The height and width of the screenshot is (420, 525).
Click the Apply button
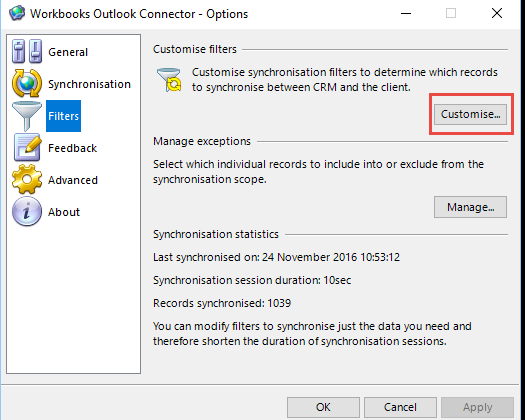477,407
